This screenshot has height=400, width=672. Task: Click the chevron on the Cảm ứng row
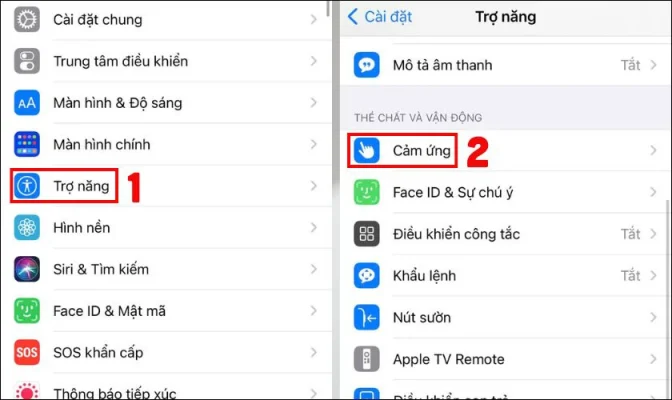coord(653,150)
